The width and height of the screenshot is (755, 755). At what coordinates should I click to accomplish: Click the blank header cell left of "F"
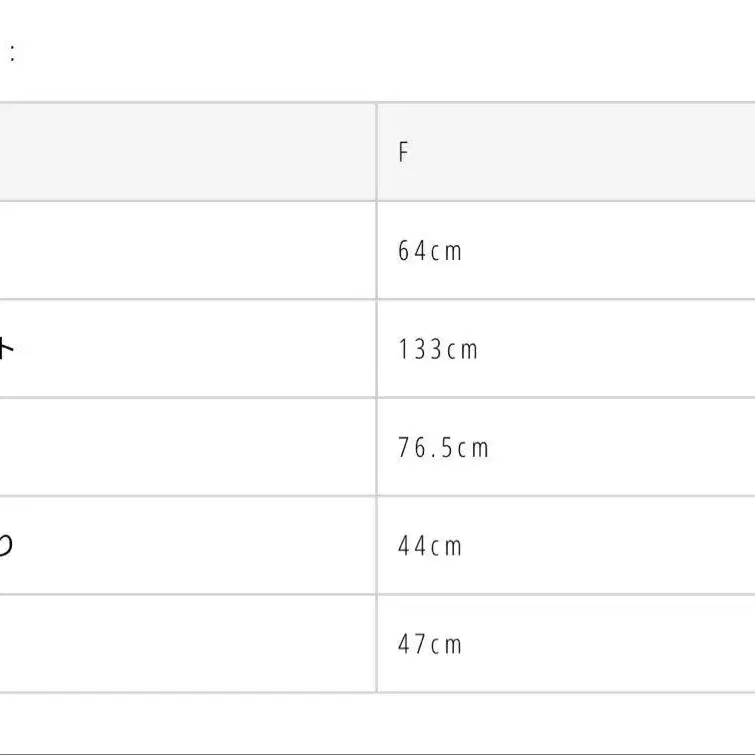click(x=187, y=152)
